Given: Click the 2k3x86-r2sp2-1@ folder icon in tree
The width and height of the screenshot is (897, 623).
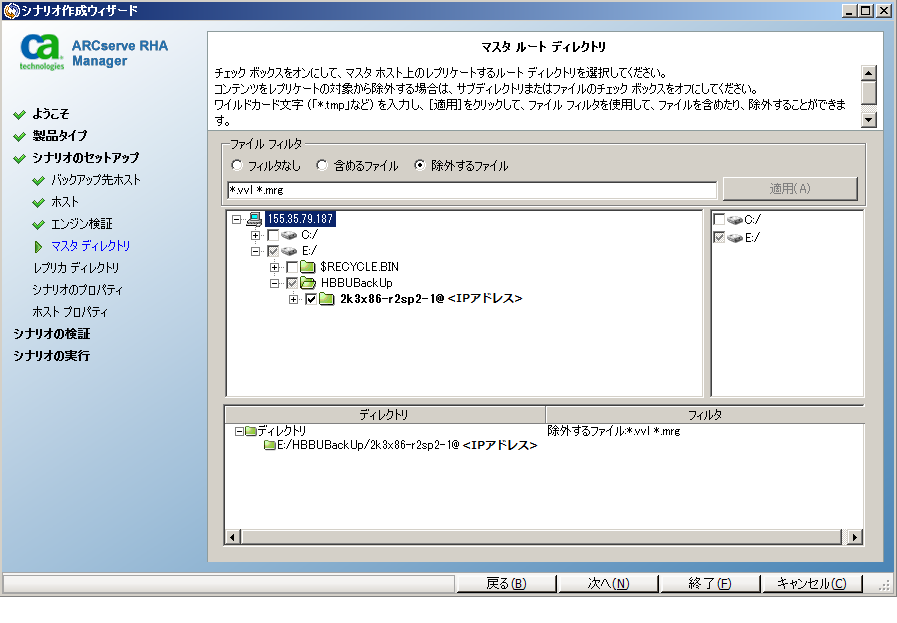Looking at the screenshot, I should [327, 299].
